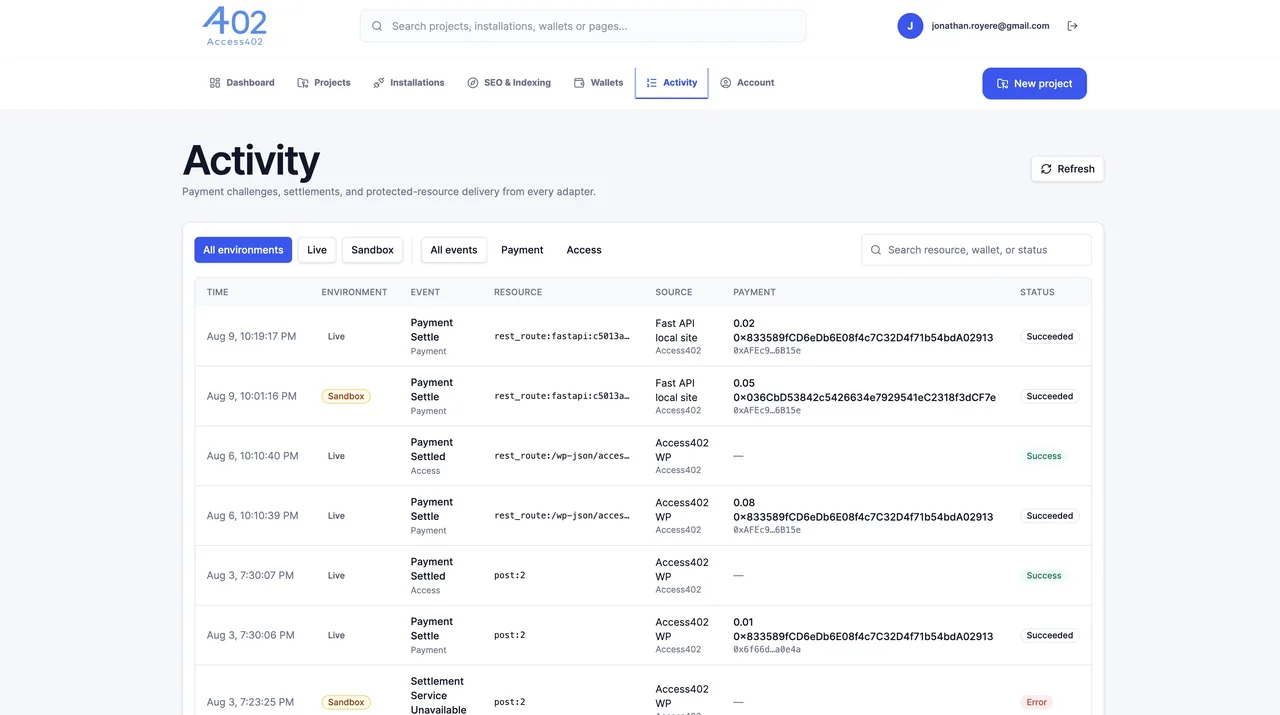Click the Projects folder icon
Image resolution: width=1280 pixels, height=715 pixels.
[x=303, y=83]
